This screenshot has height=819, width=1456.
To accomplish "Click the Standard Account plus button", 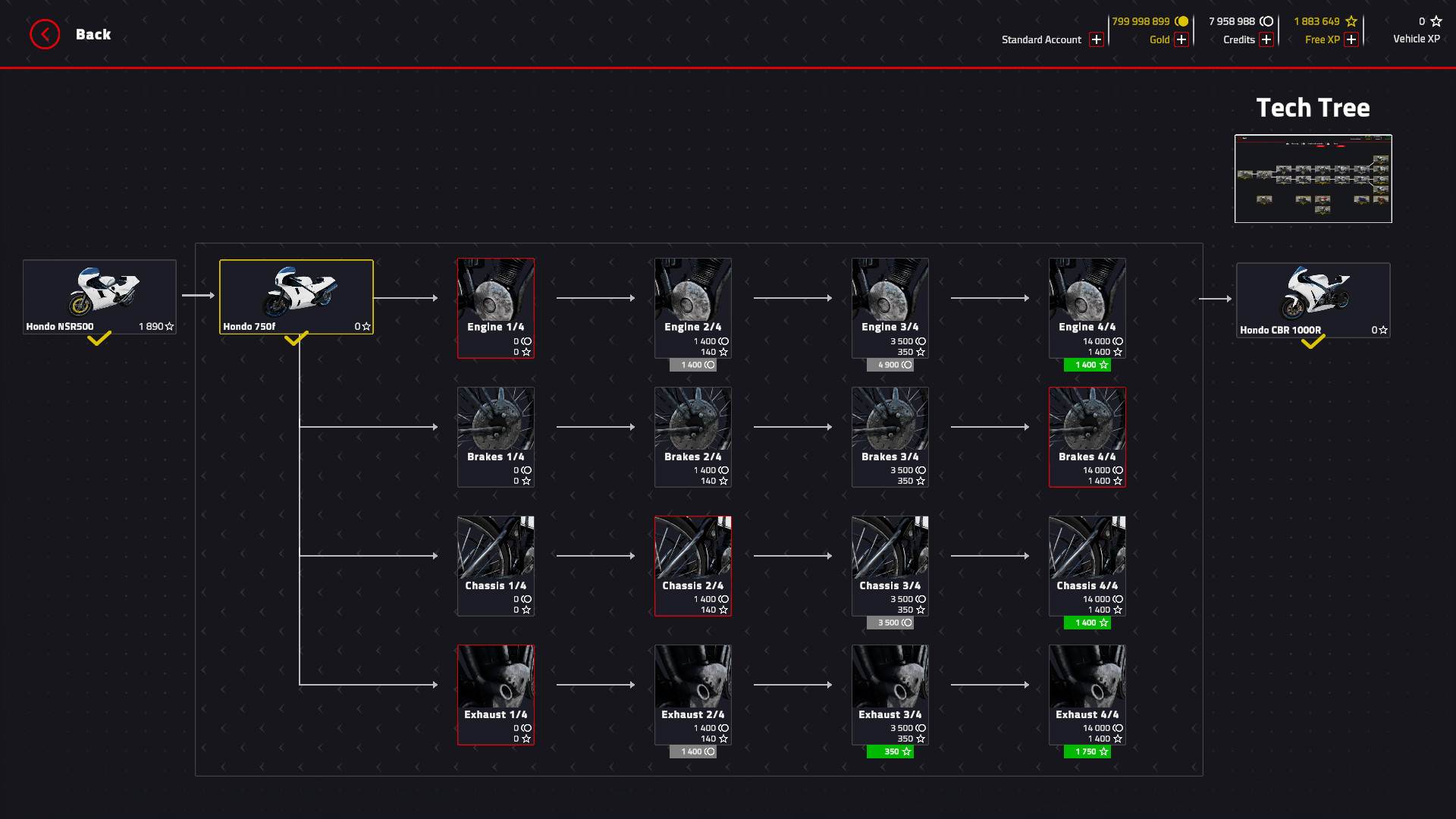I will tap(1096, 39).
